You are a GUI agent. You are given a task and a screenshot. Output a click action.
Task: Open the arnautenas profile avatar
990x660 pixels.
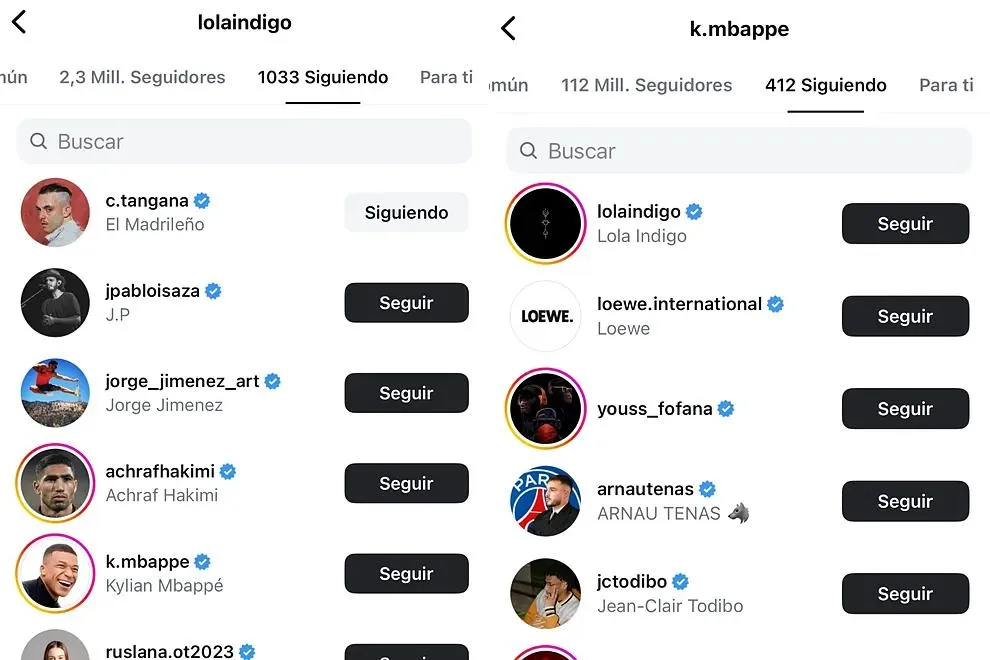click(x=545, y=501)
